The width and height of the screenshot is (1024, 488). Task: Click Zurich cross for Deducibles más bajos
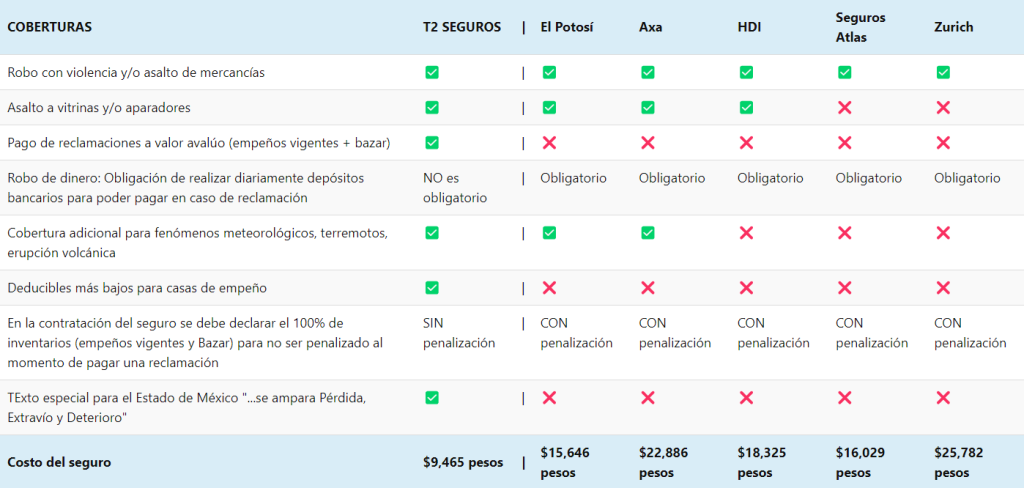(943, 287)
